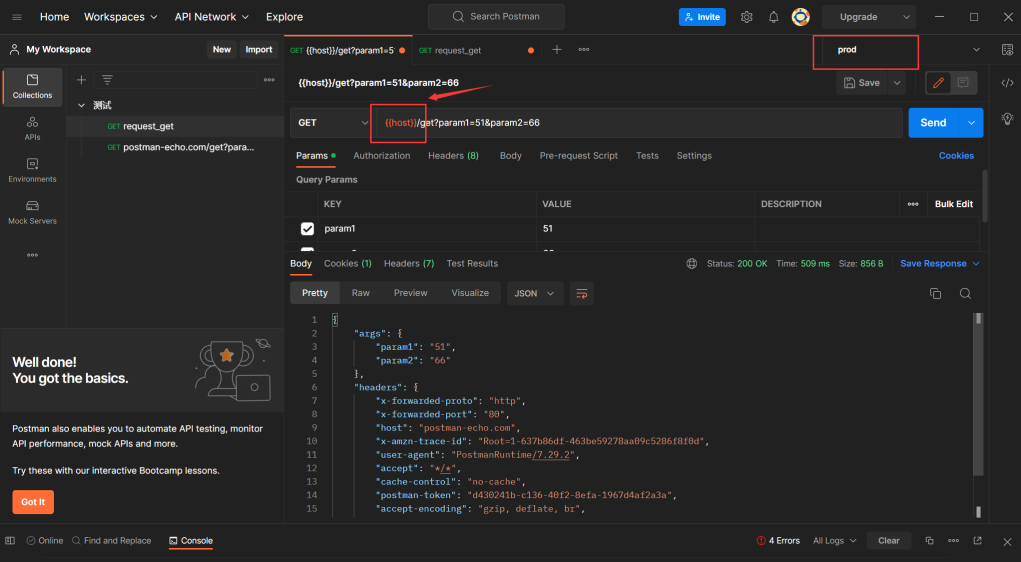Switch to the request Headers (8) tab
This screenshot has height=562, width=1021.
pyautogui.click(x=453, y=156)
